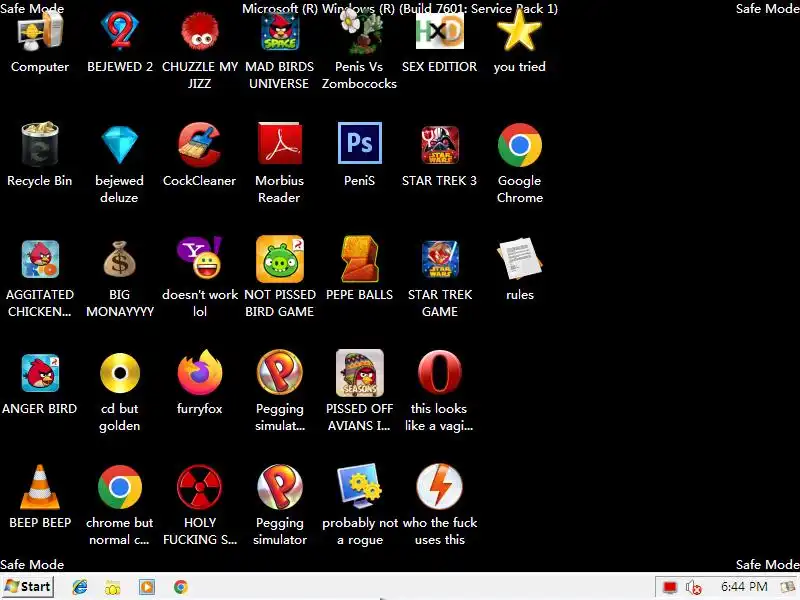Screen dimensions: 800x600
Task: Open the Recycle Bin
Action: [x=40, y=144]
